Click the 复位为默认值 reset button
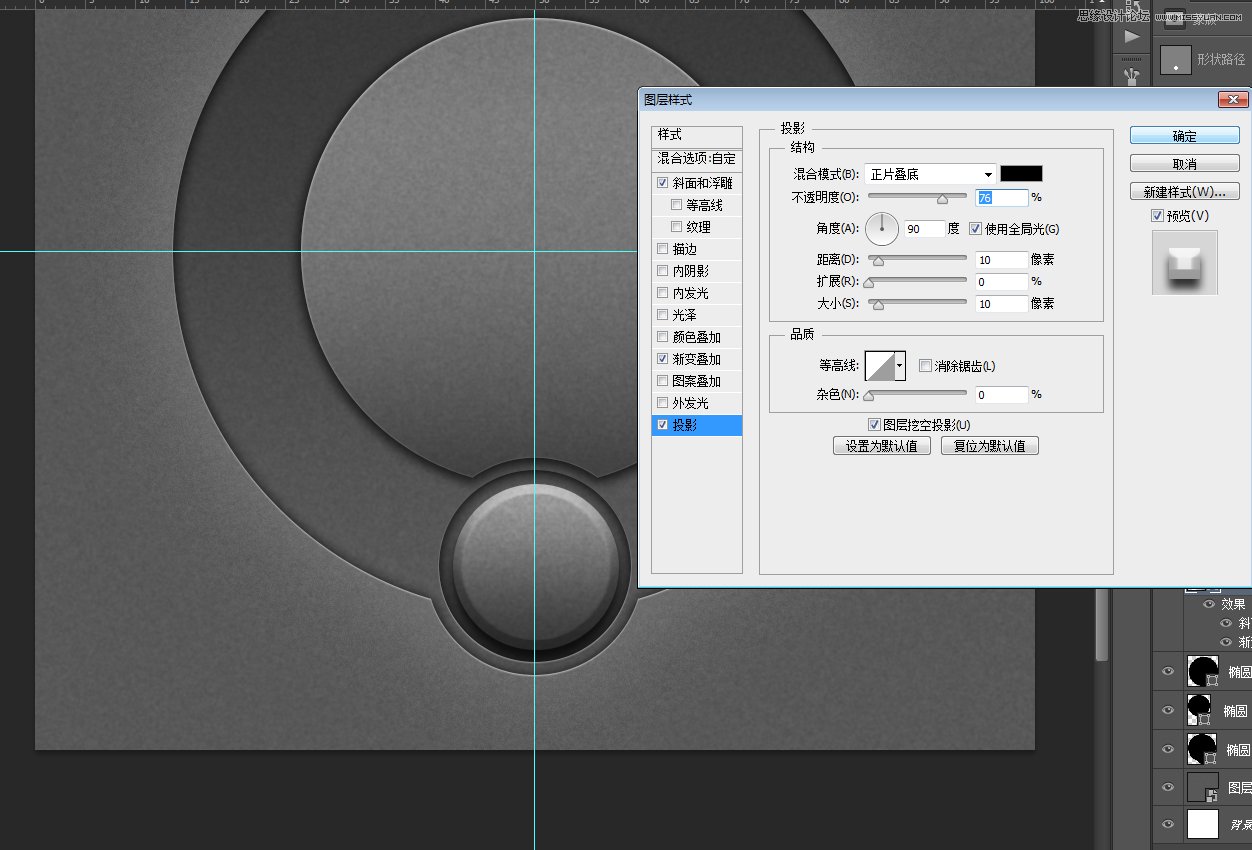The width and height of the screenshot is (1252, 850). (x=989, y=445)
